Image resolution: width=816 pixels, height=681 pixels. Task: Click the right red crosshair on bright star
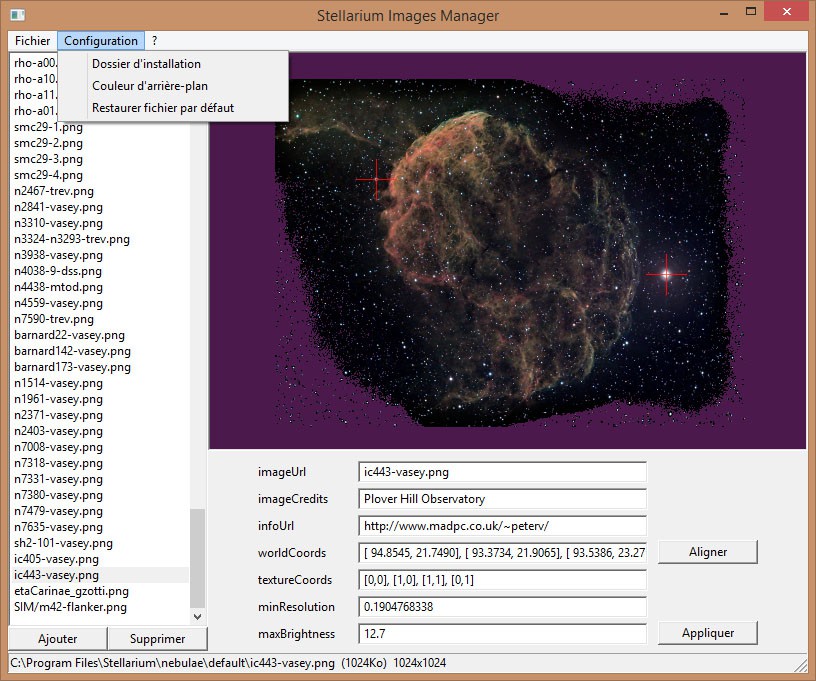[667, 274]
